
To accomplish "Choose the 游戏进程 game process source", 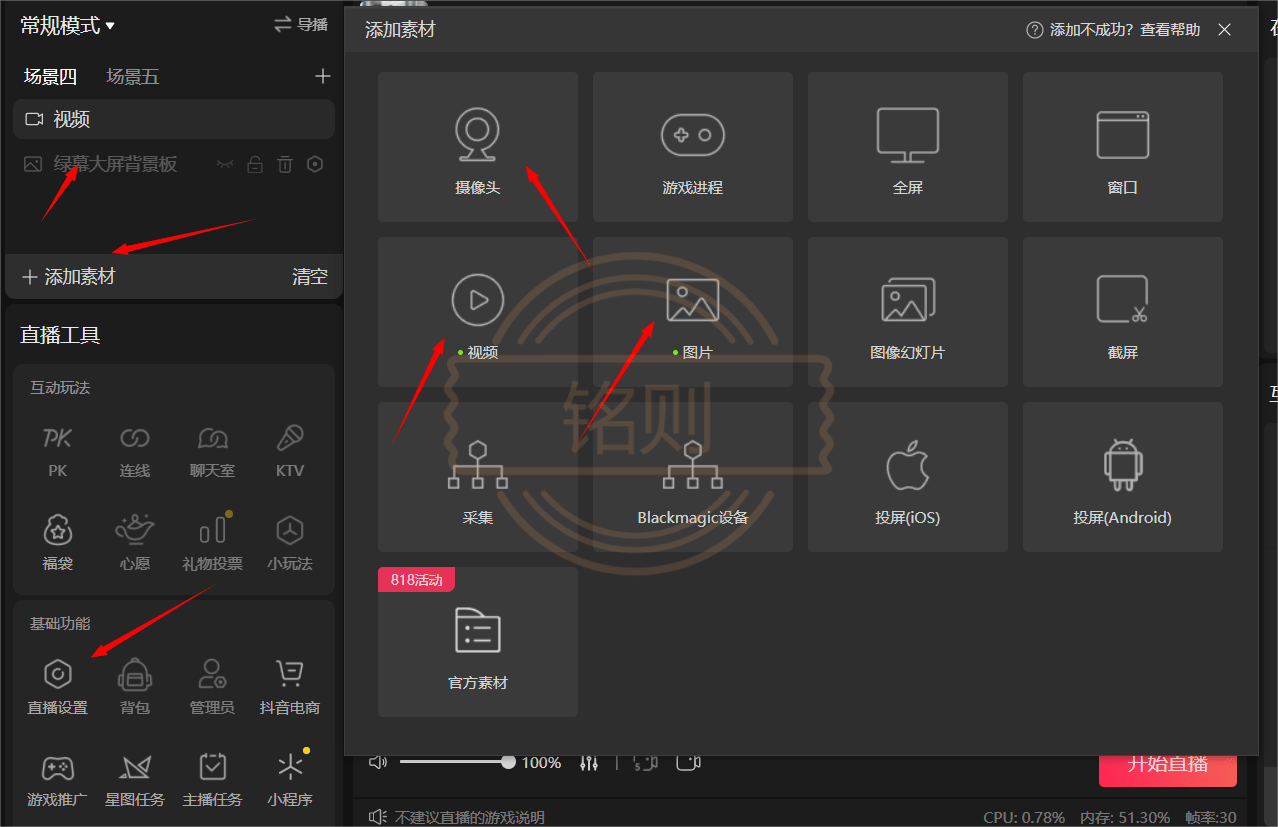I will point(693,147).
